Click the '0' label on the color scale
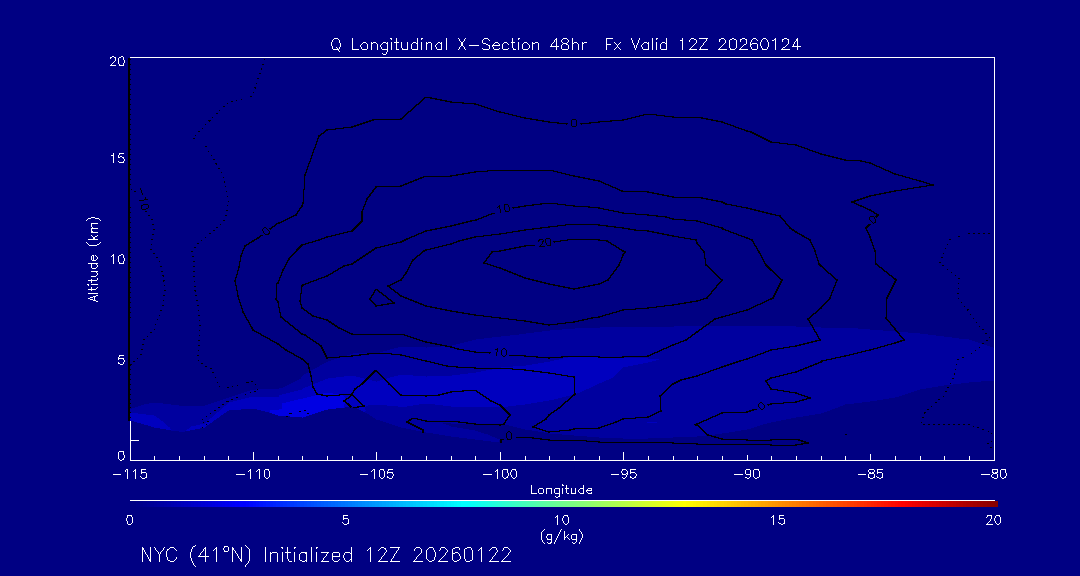This screenshot has width=1080, height=576. click(129, 521)
